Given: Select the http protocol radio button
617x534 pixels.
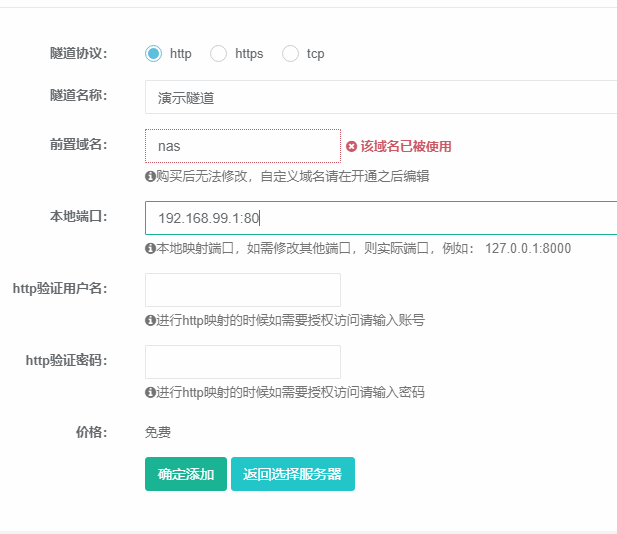Looking at the screenshot, I should (x=153, y=54).
